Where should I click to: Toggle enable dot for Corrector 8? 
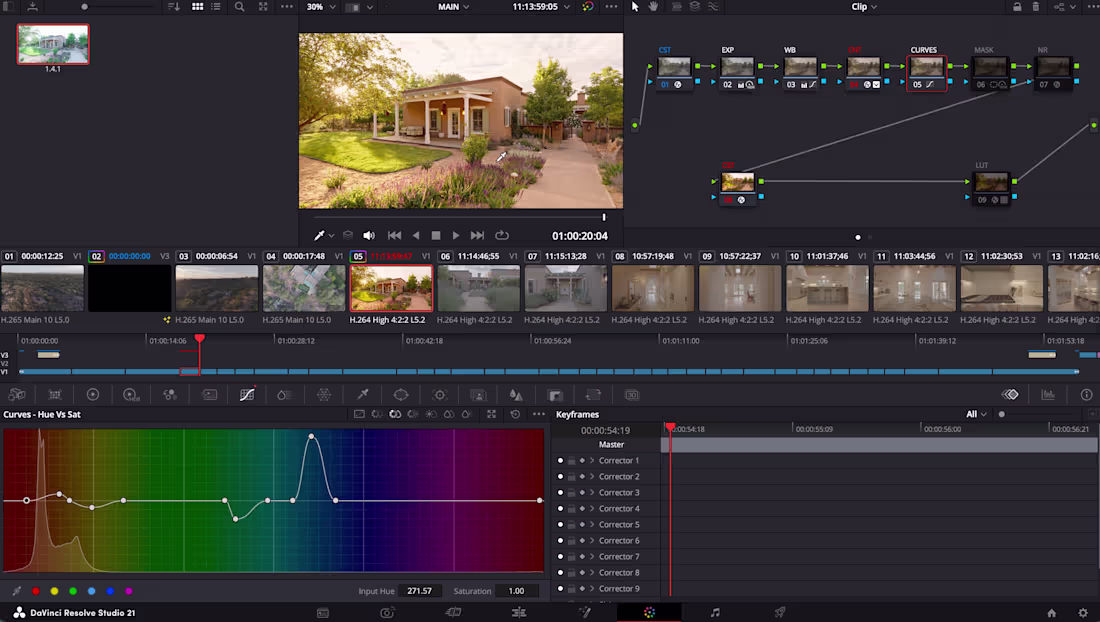[x=560, y=573]
